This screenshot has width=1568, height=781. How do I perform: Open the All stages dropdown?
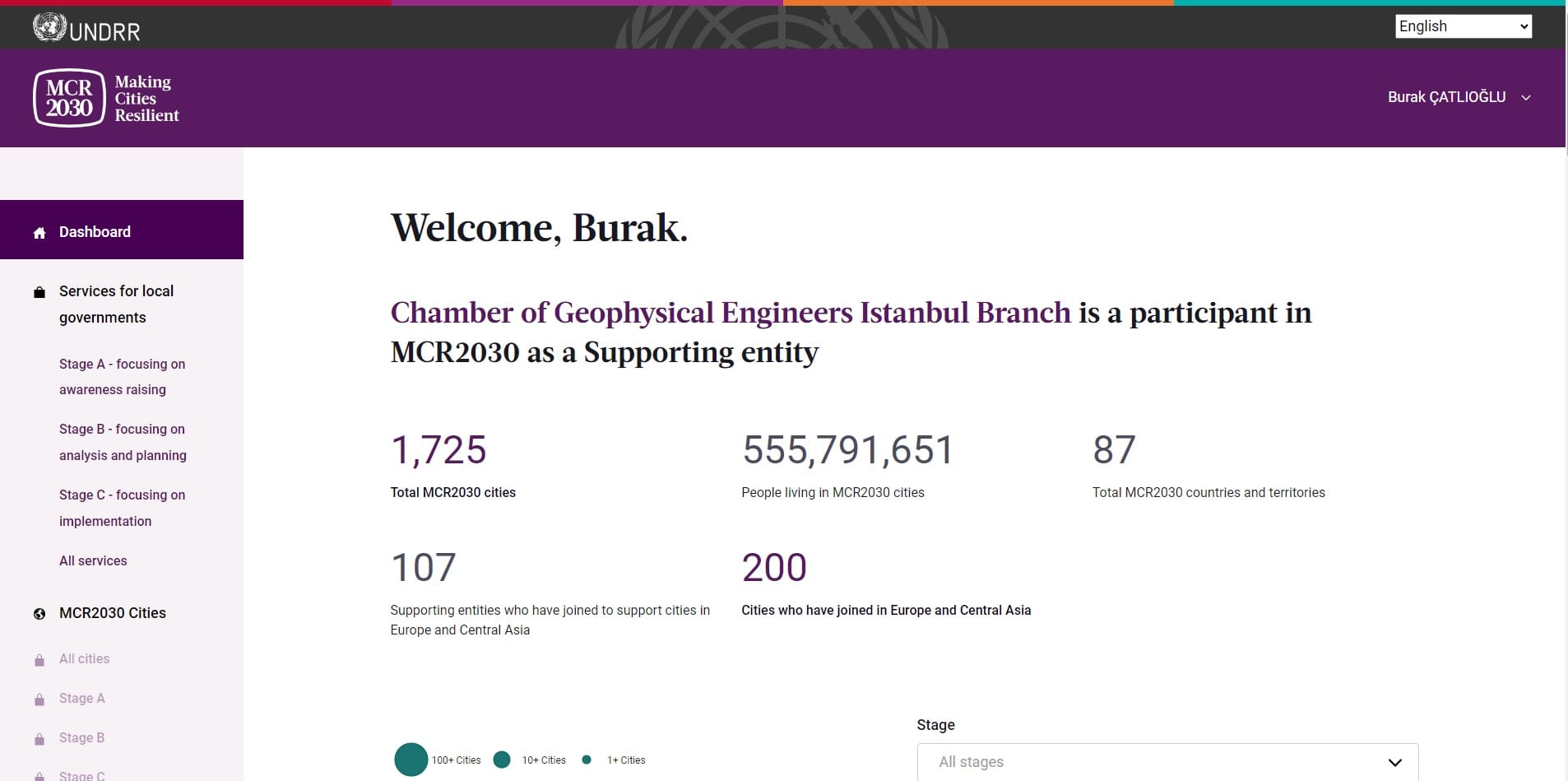pyautogui.click(x=1167, y=762)
